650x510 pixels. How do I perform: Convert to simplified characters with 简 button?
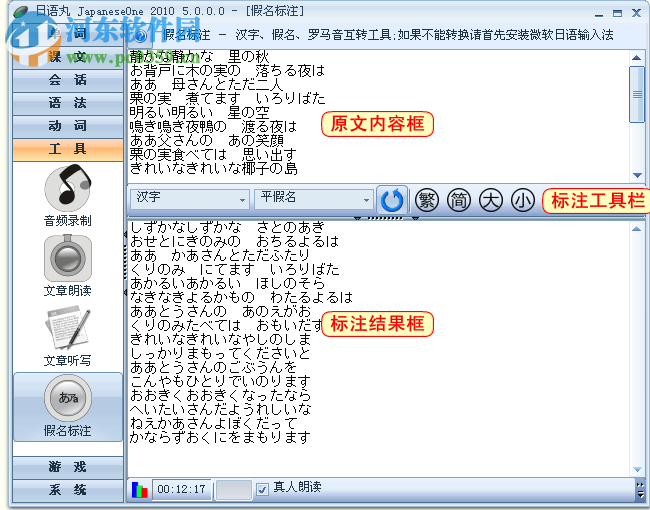click(x=458, y=200)
